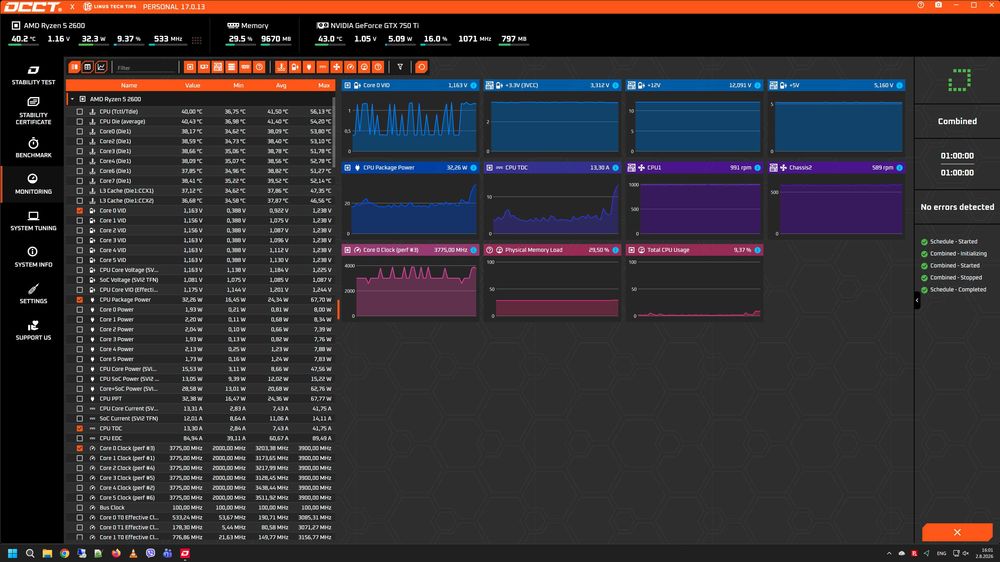Sort table by Avg column header

click(x=281, y=85)
